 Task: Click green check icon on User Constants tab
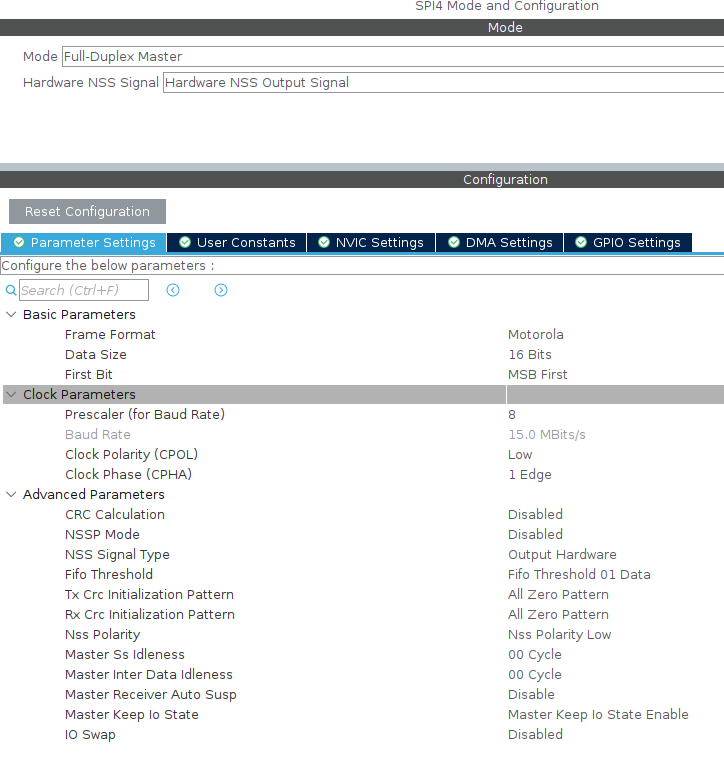(185, 242)
